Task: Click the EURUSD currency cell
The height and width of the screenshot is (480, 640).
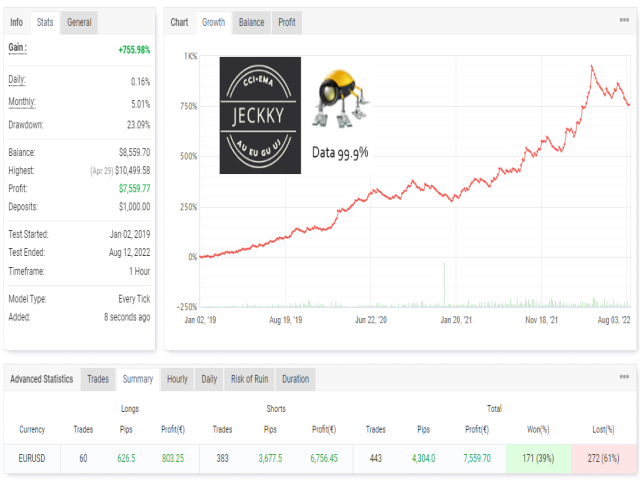Action: point(32,458)
